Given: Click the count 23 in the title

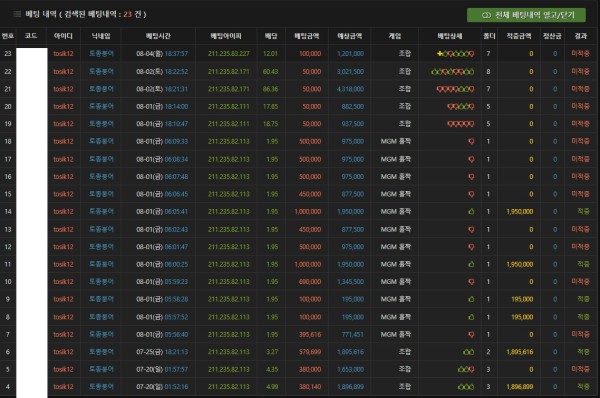Looking at the screenshot, I should pos(127,14).
